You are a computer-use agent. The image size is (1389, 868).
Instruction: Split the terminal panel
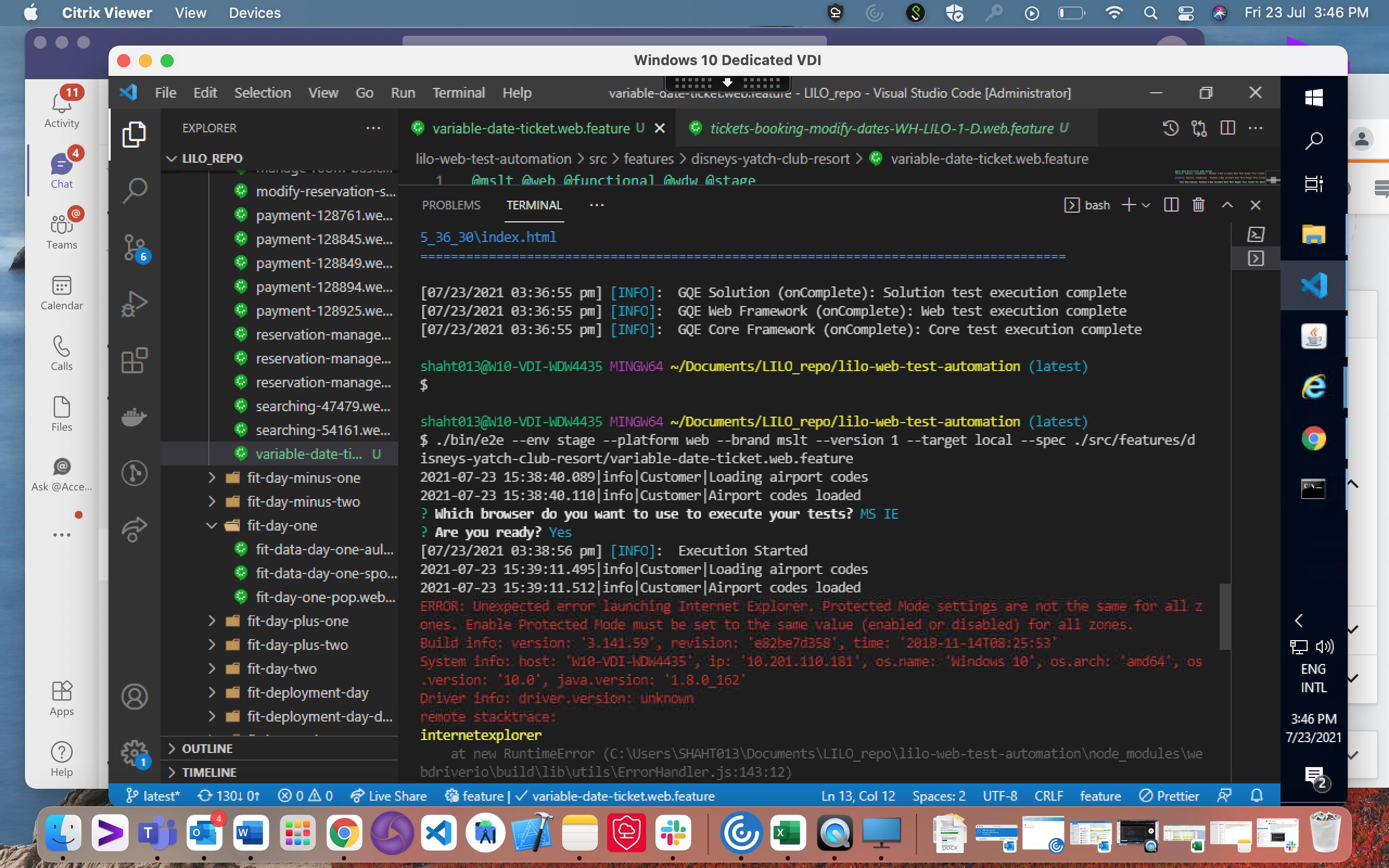point(1171,205)
